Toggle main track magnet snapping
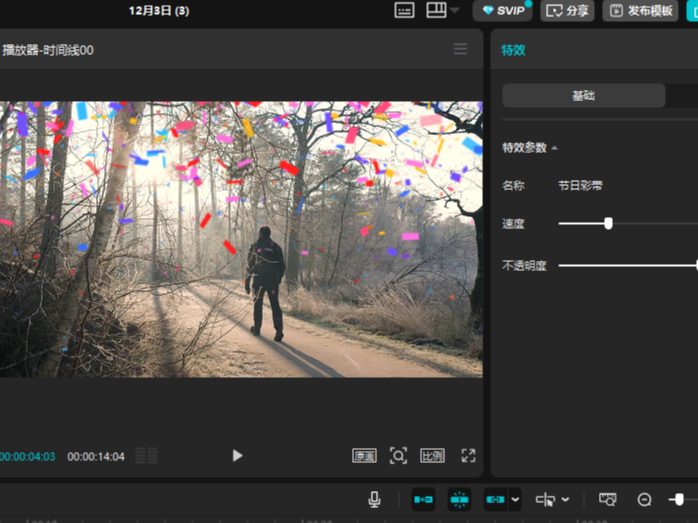698x523 pixels. tap(423, 499)
